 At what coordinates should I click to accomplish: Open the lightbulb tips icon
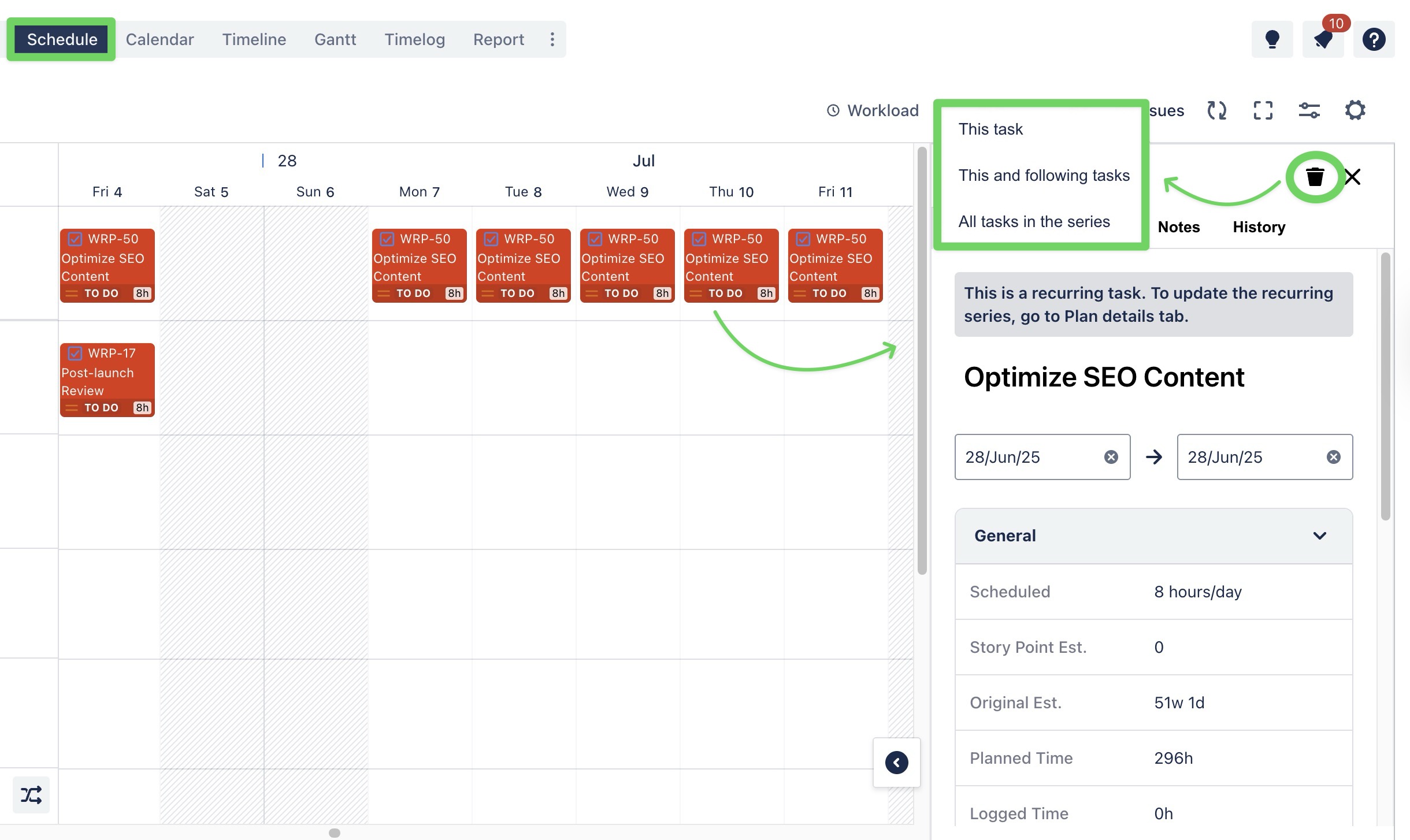(x=1272, y=39)
